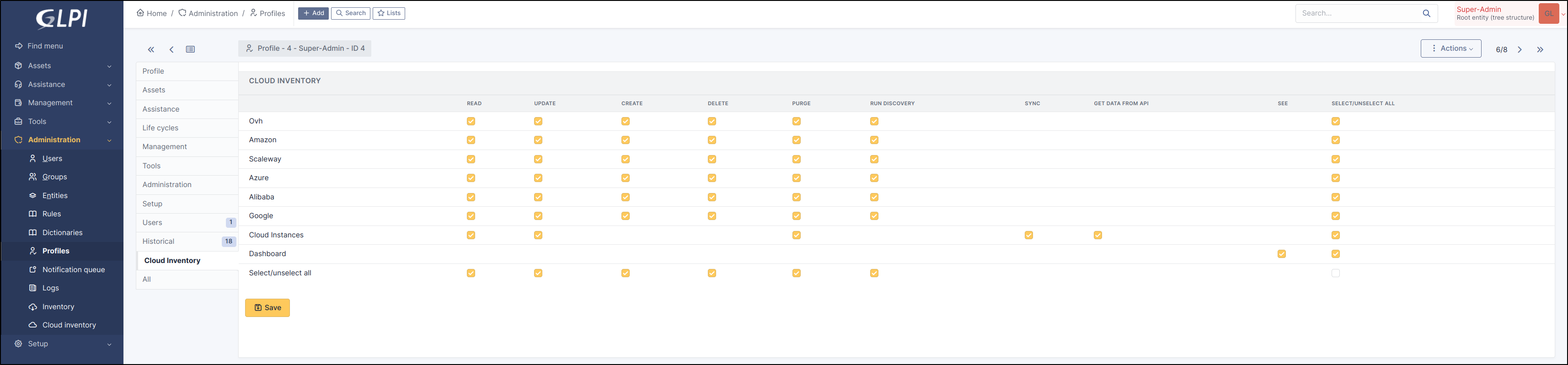1568x365 pixels.
Task: Go to next profile arrow
Action: (1520, 50)
